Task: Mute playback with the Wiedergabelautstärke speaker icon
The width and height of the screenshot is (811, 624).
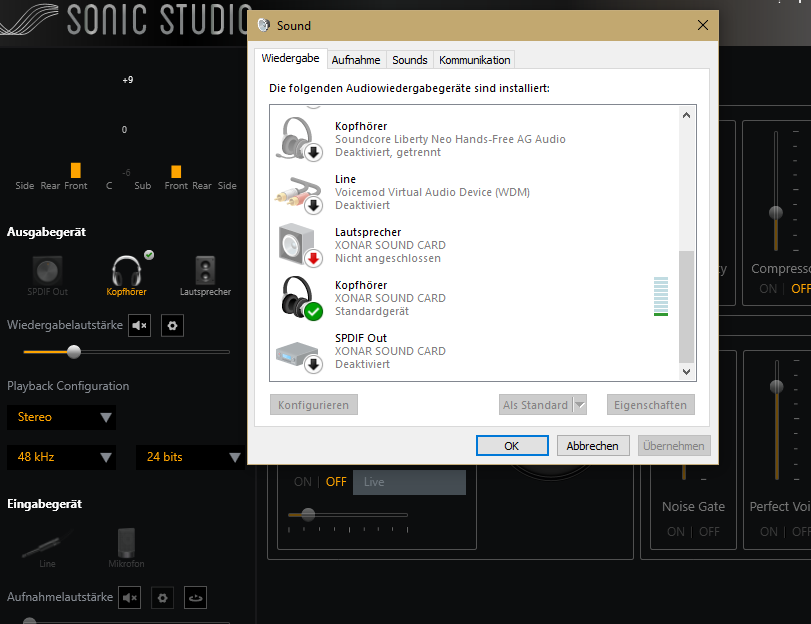Action: 140,325
